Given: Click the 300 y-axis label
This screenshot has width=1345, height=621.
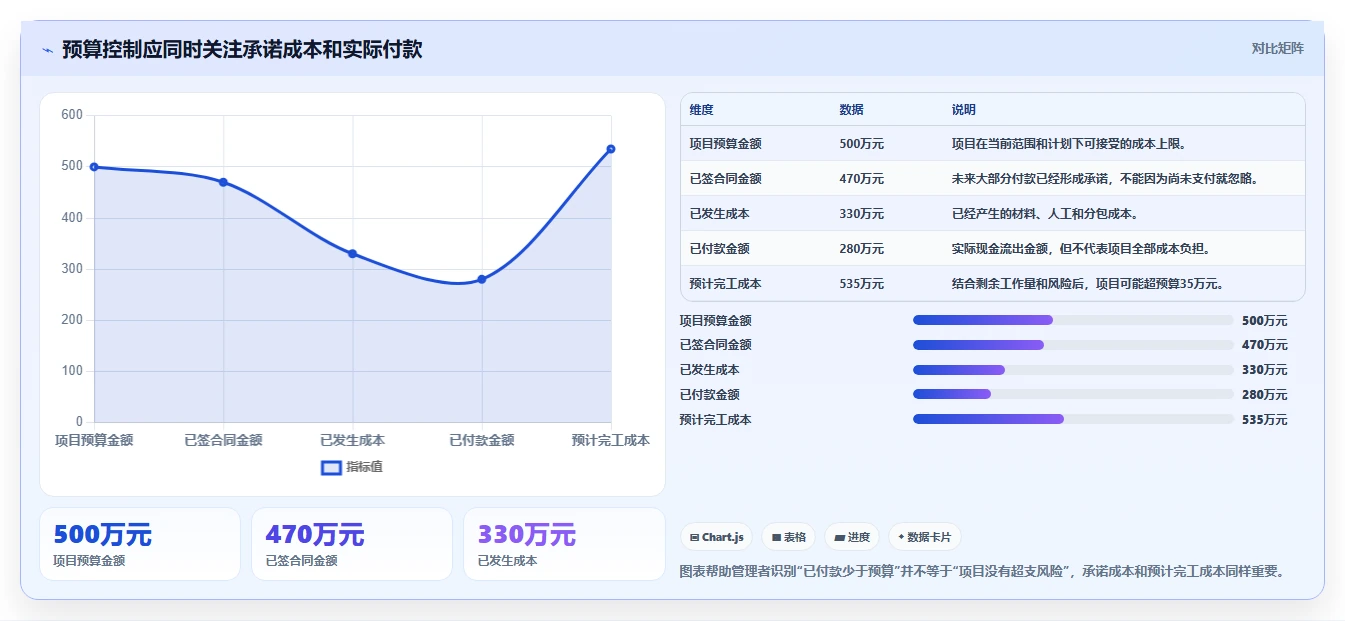Looking at the screenshot, I should (72, 269).
